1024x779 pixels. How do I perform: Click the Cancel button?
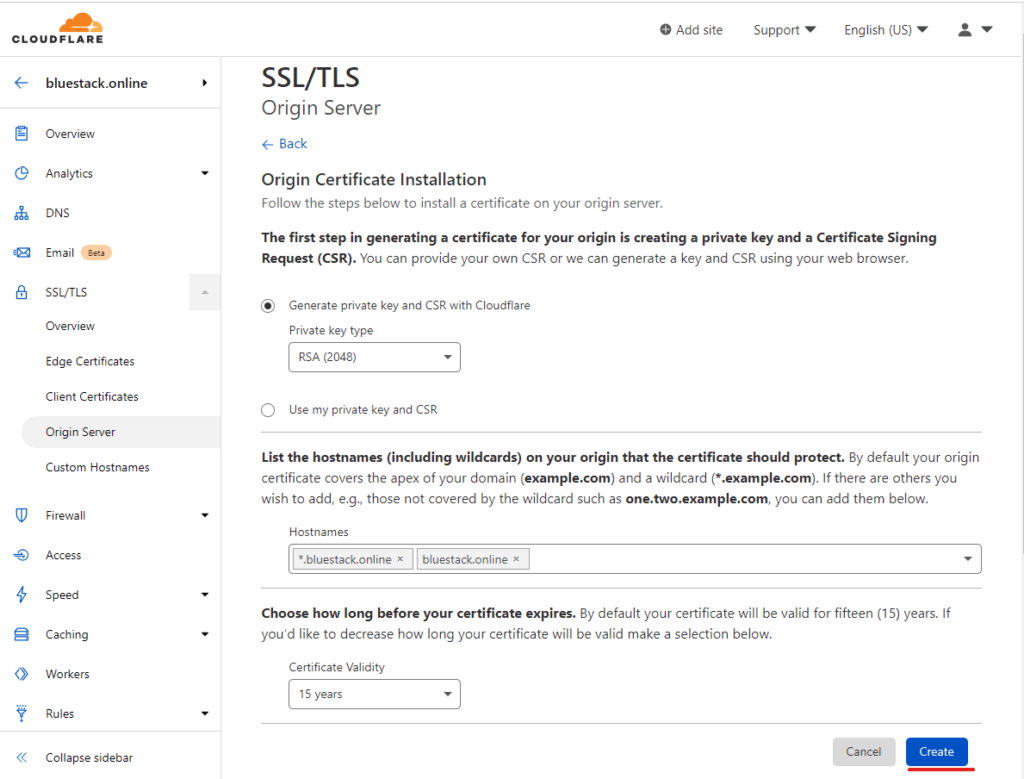pyautogui.click(x=863, y=752)
